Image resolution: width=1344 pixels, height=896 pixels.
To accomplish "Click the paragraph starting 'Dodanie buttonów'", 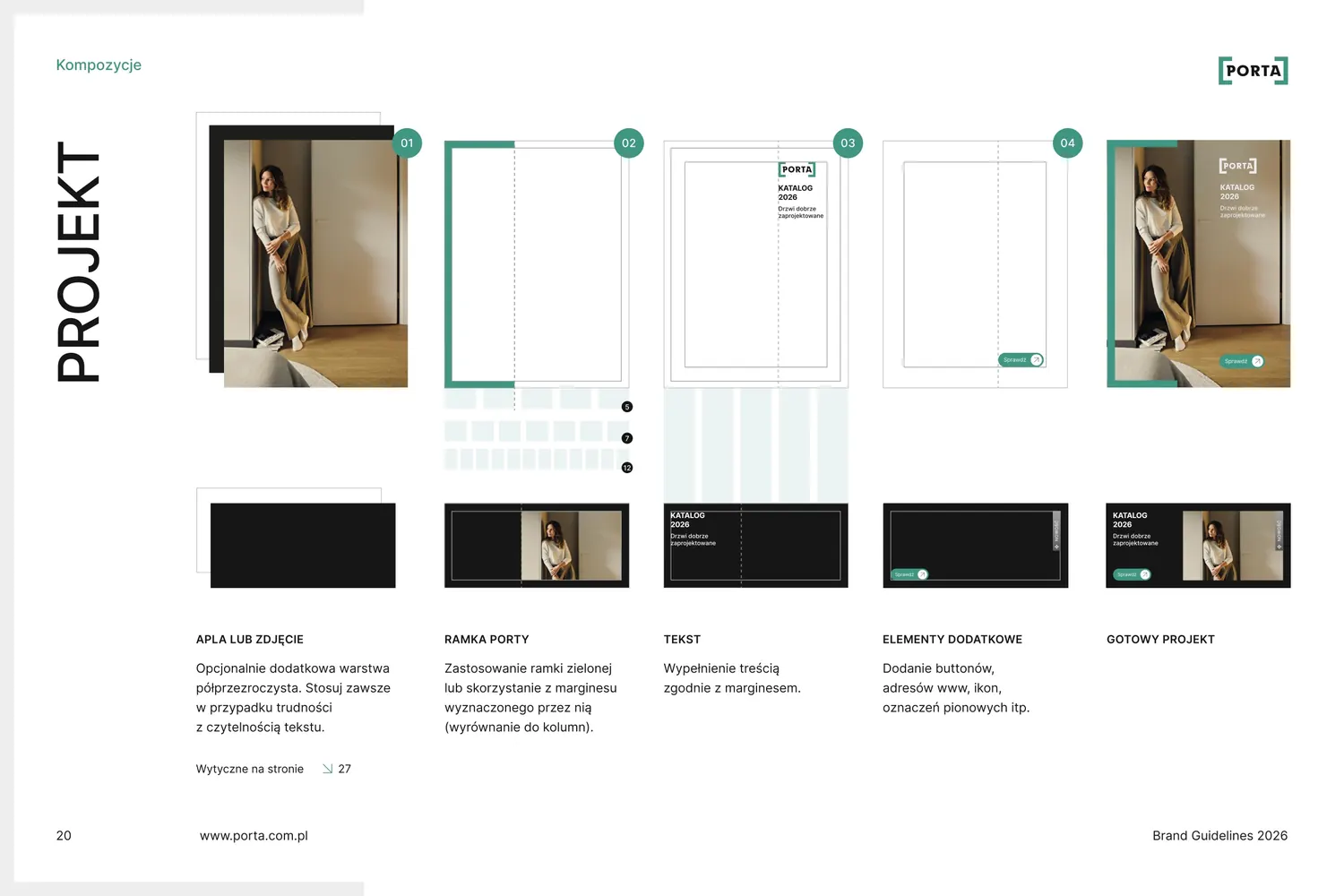I will click(956, 688).
